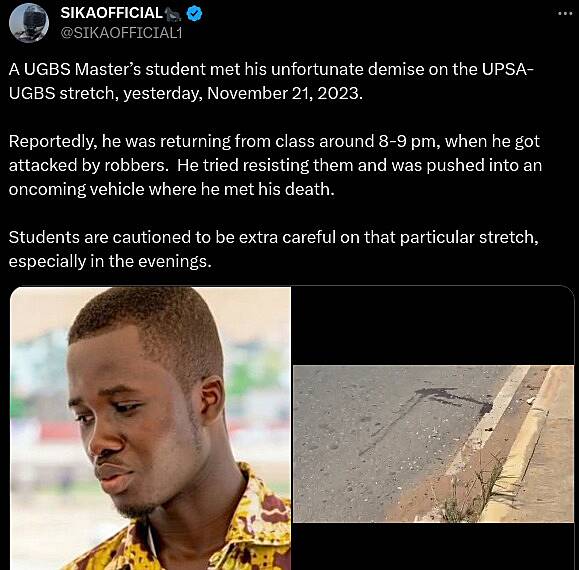The image size is (579, 570).
Task: Click the date 'November 21, 2023' in the post
Action: [x=285, y=93]
